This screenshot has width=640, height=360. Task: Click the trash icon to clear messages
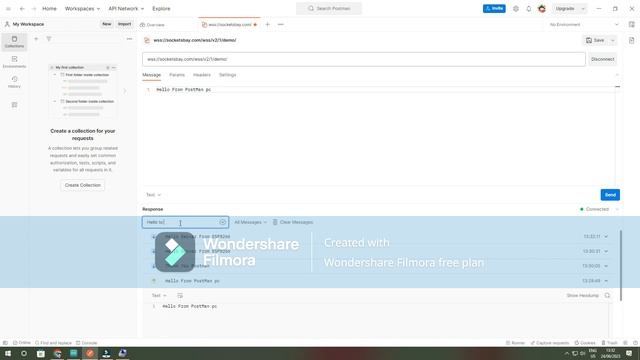click(x=275, y=222)
